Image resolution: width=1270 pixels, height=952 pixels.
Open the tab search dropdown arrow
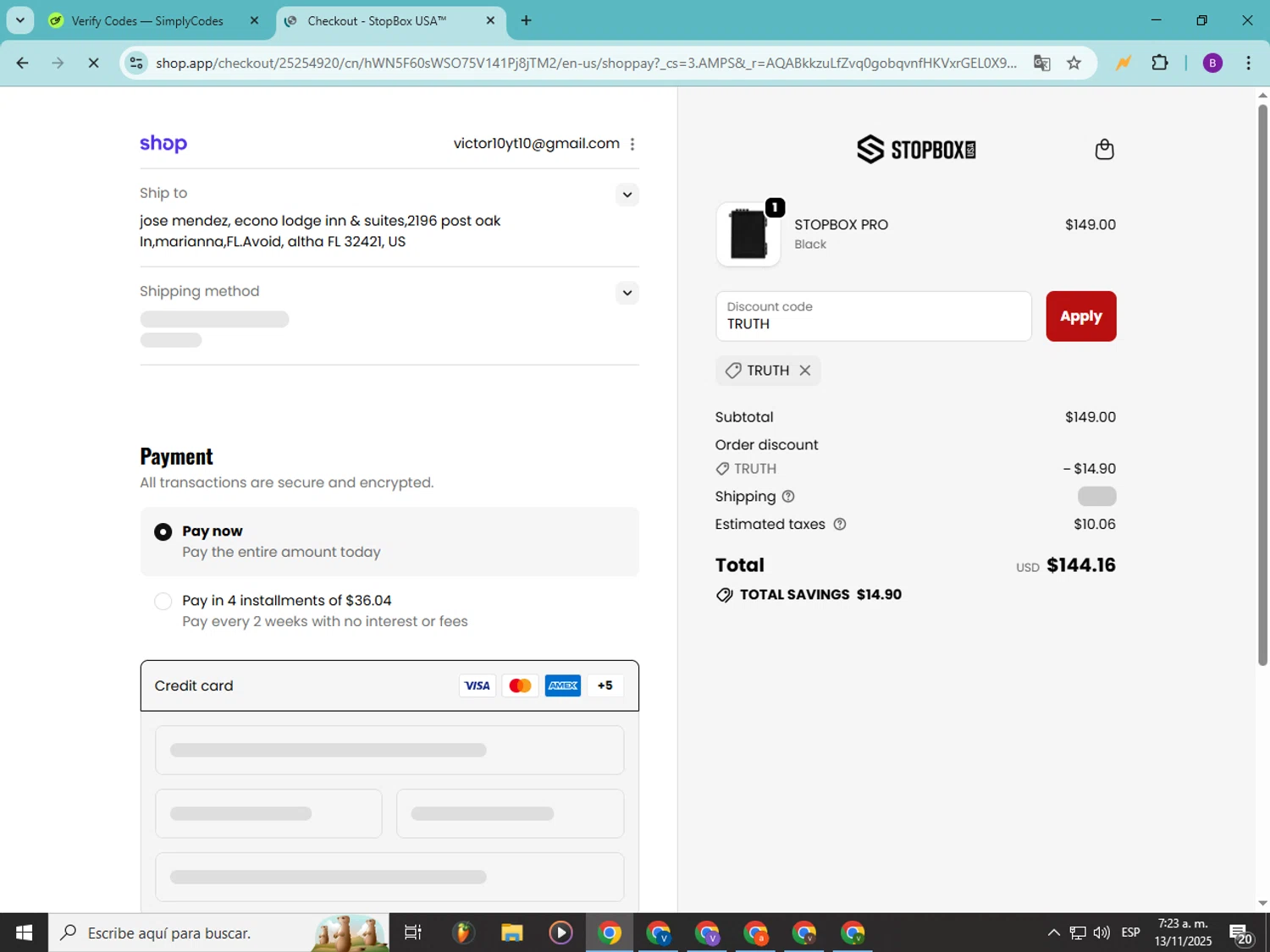19,20
